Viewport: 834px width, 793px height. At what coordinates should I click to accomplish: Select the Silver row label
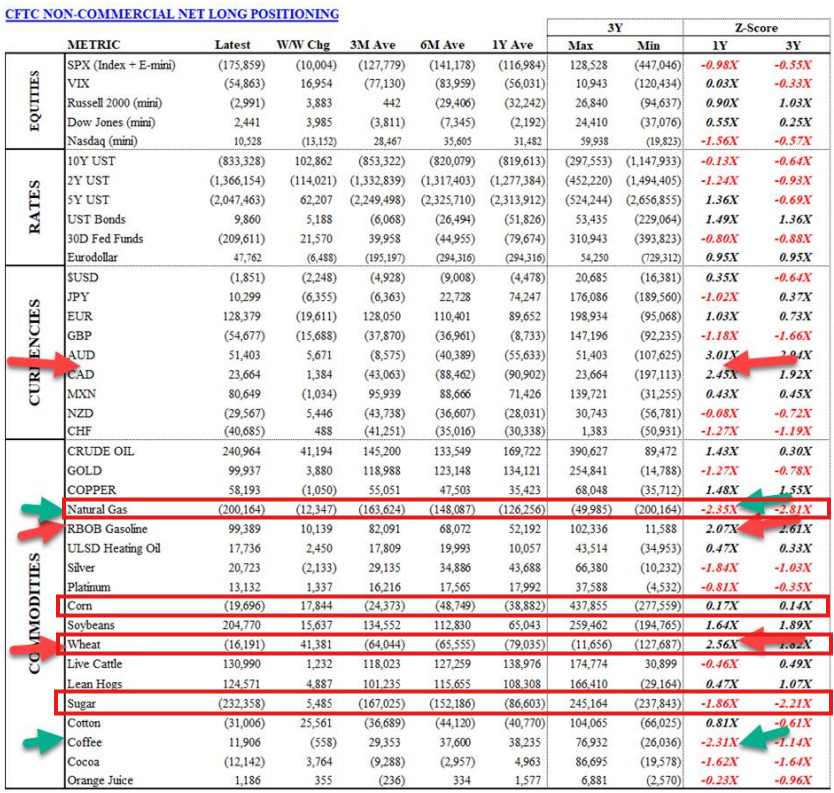click(81, 567)
